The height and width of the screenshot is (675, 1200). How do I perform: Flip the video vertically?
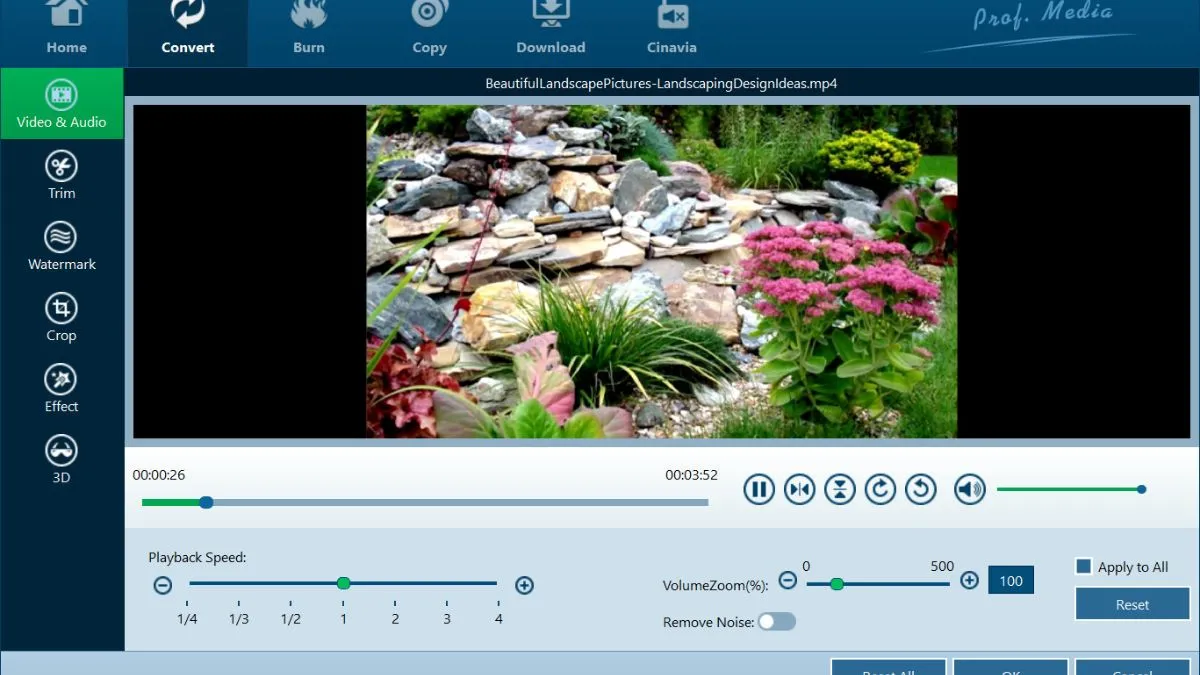pyautogui.click(x=840, y=489)
